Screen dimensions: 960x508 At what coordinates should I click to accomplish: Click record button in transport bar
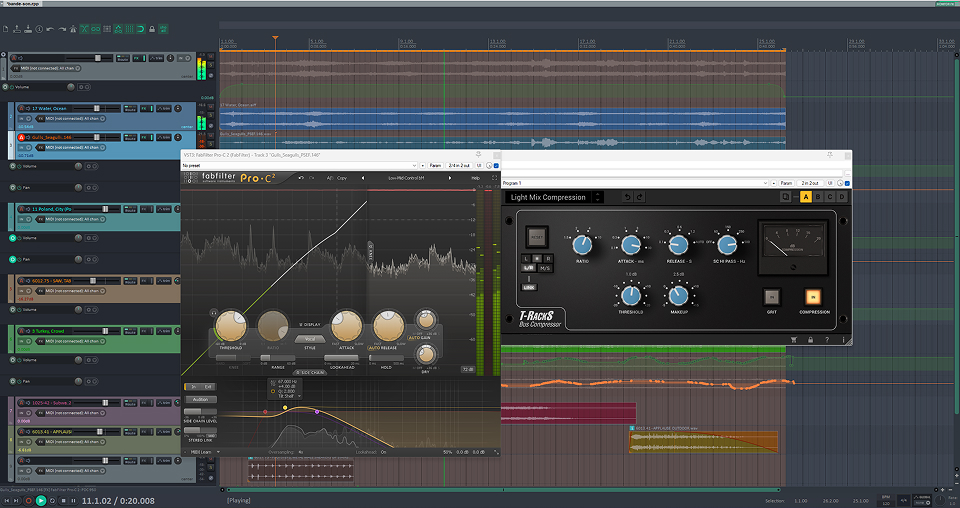click(29, 501)
